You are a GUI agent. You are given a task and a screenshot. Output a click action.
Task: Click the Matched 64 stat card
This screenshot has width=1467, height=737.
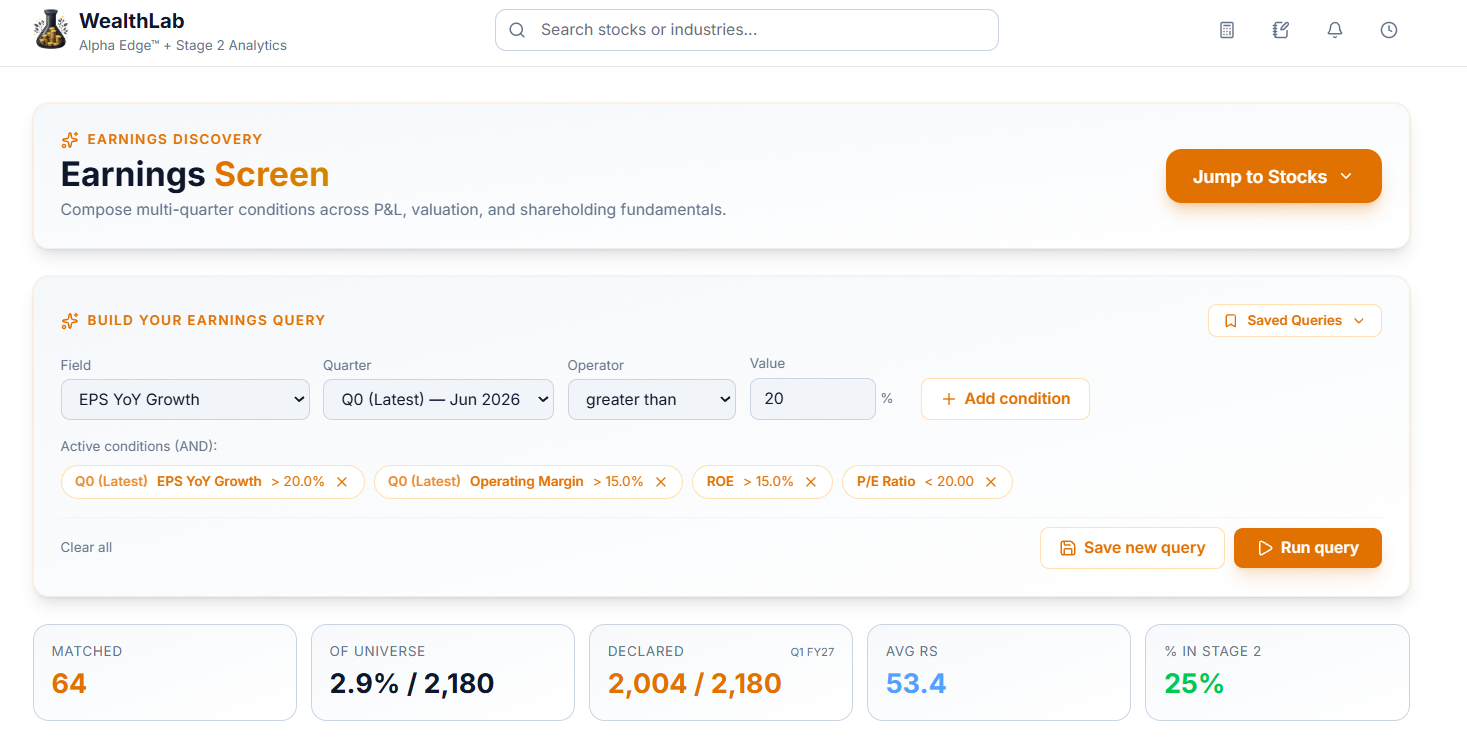click(x=165, y=673)
